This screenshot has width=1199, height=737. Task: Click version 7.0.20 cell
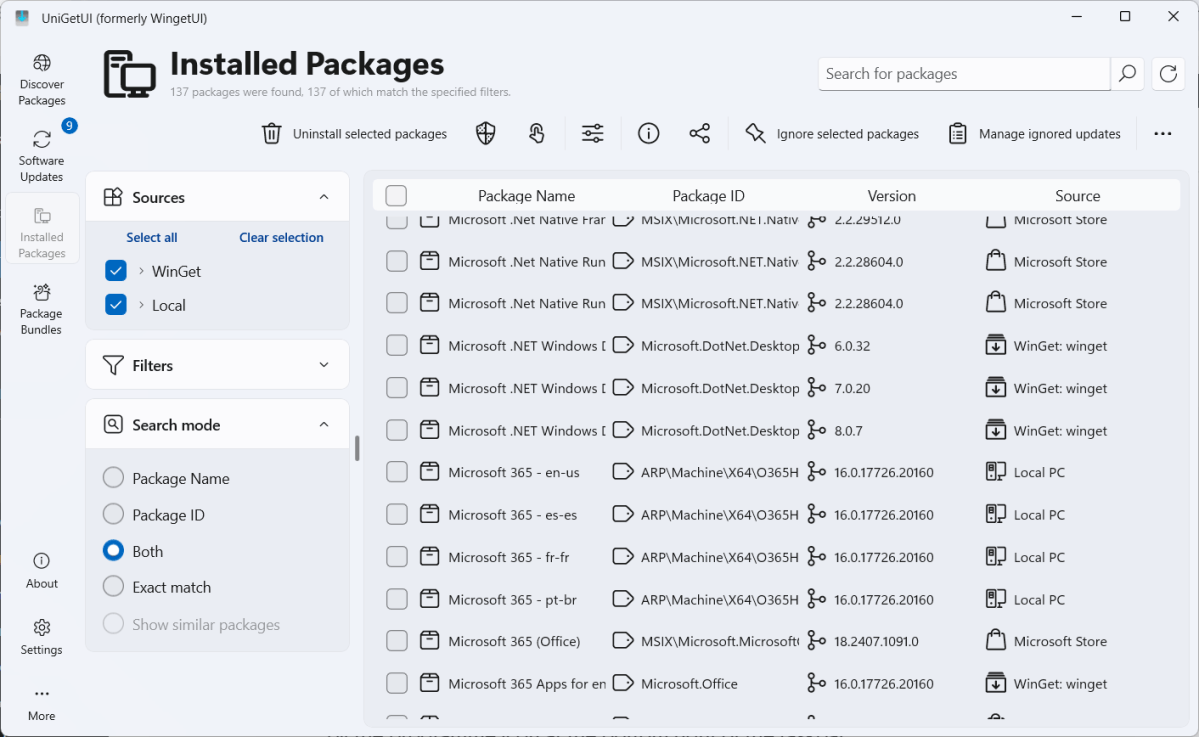852,388
